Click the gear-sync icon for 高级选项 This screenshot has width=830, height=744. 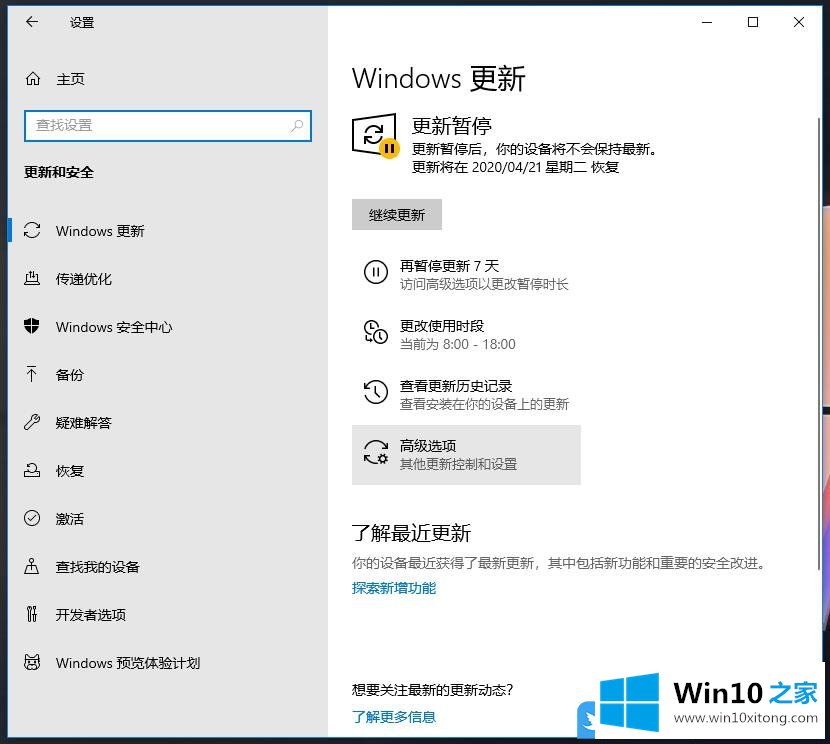click(375, 452)
